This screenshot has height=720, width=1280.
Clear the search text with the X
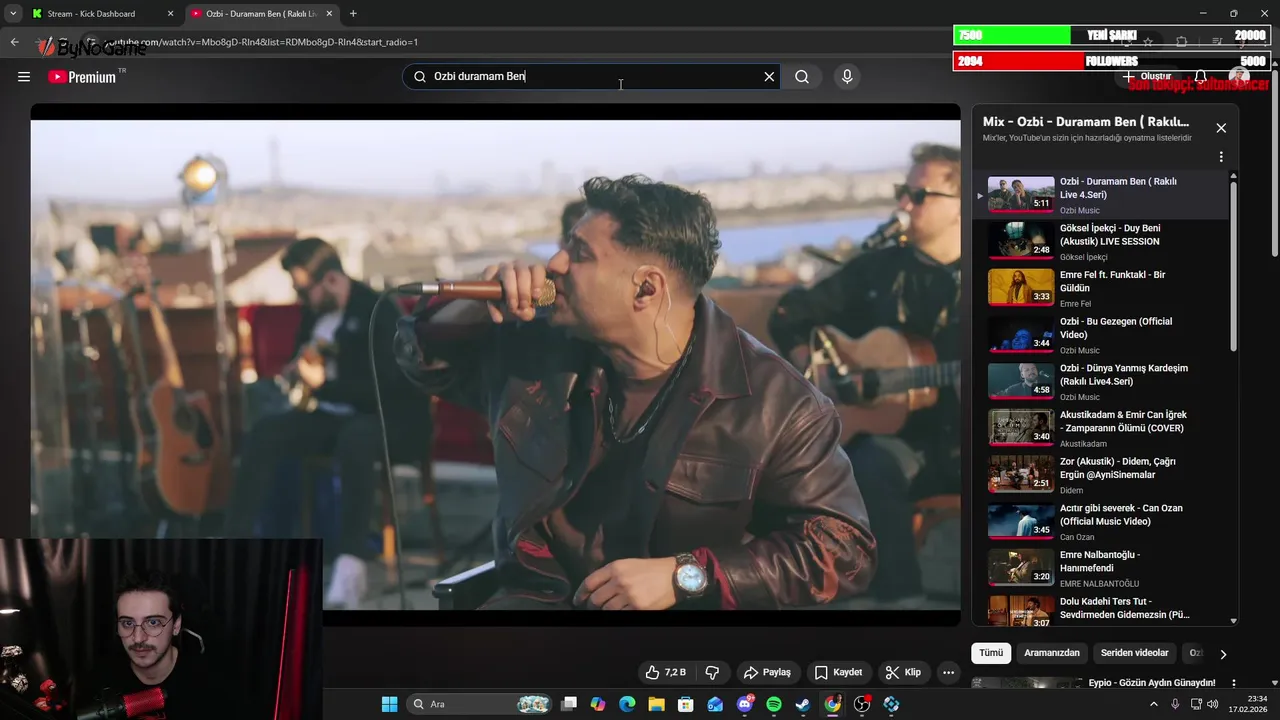(769, 77)
